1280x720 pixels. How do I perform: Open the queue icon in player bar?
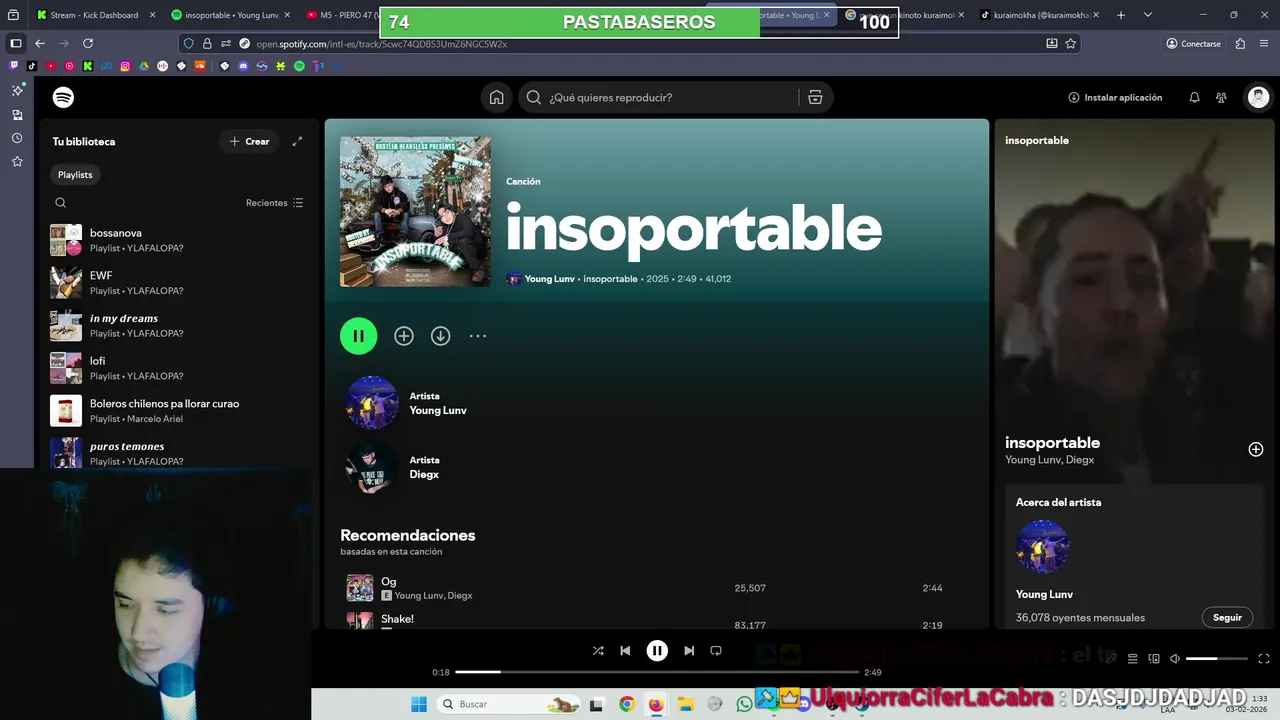[1132, 658]
